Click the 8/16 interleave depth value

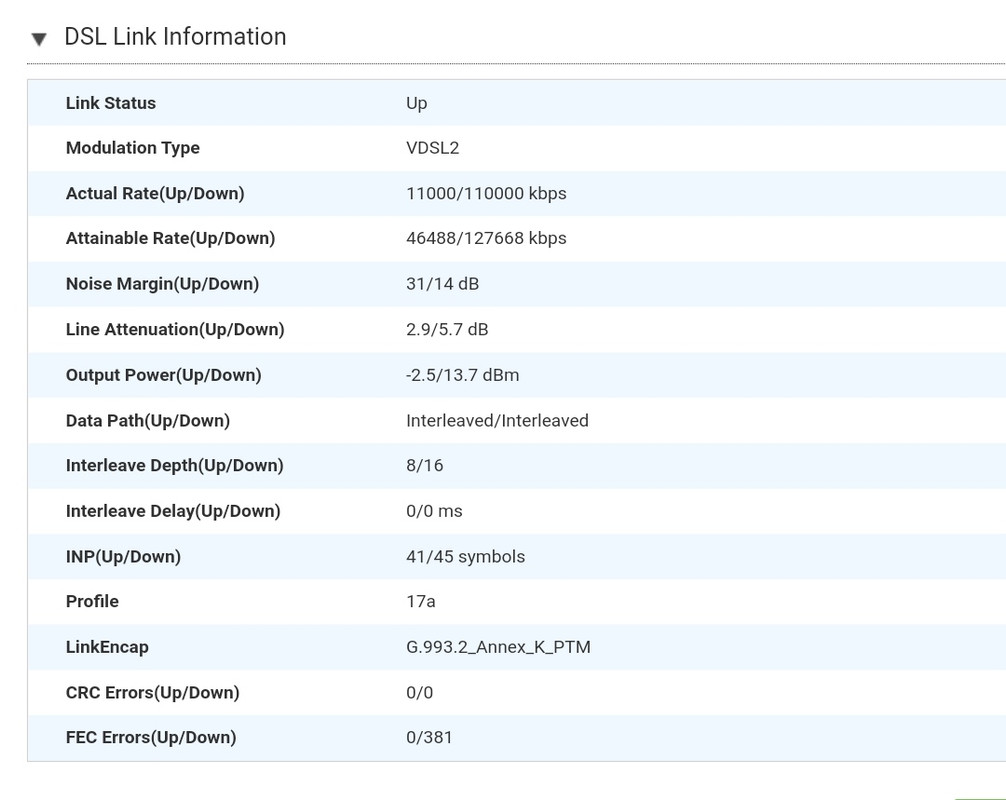(425, 466)
